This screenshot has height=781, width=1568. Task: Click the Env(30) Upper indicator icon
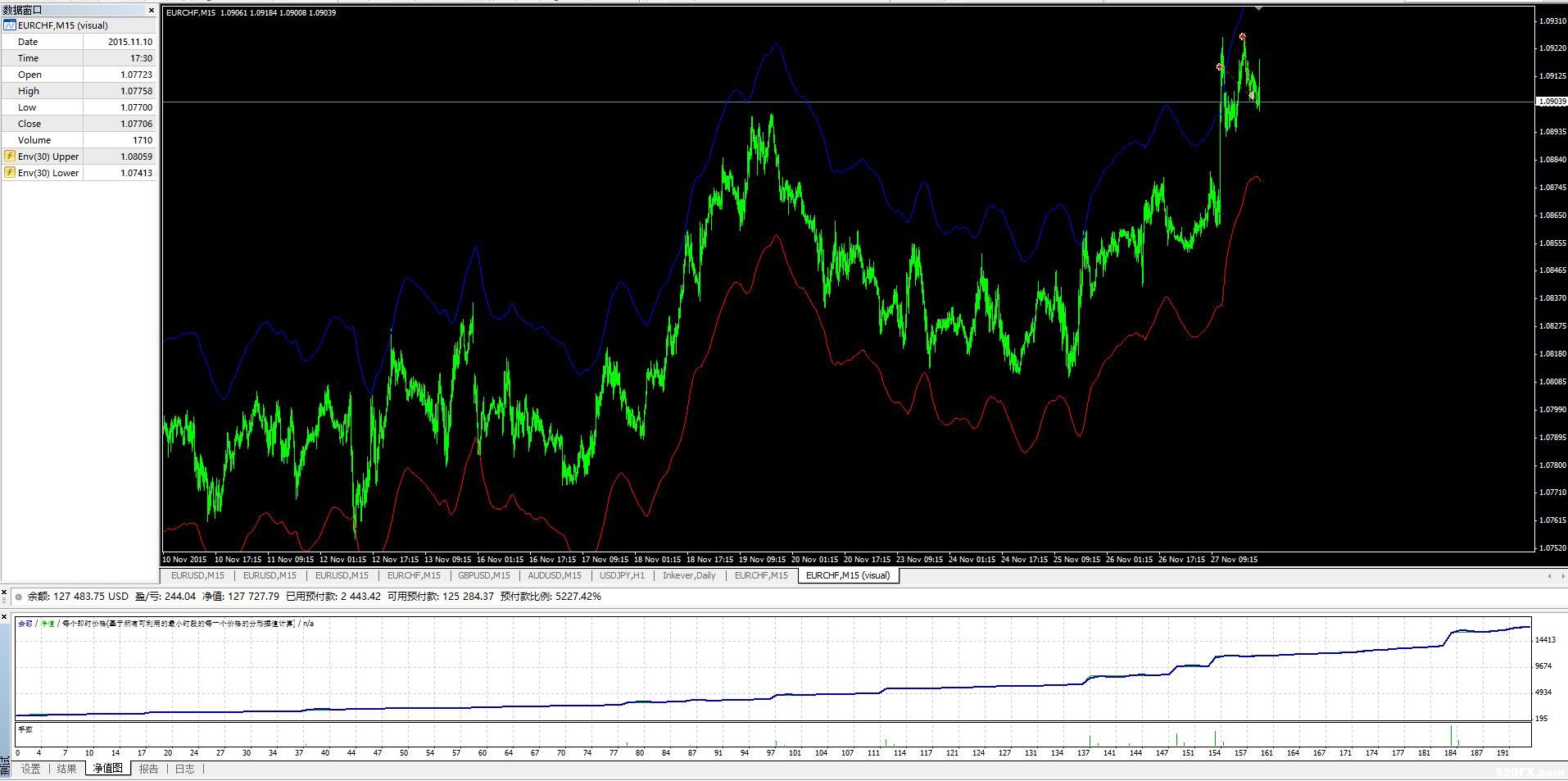[x=10, y=156]
